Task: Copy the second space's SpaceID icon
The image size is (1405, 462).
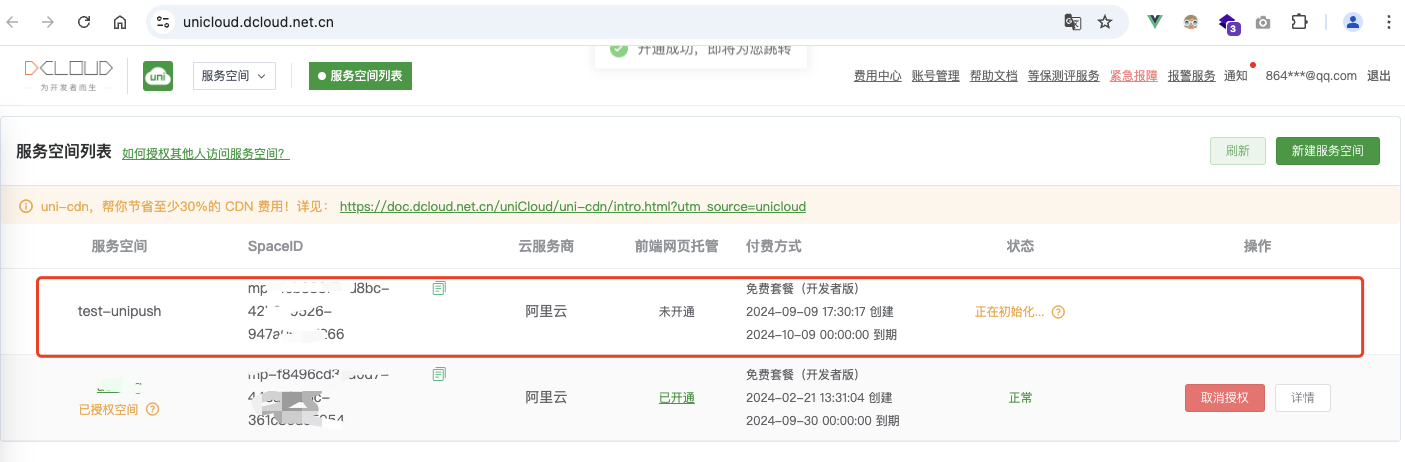Action: 439,374
